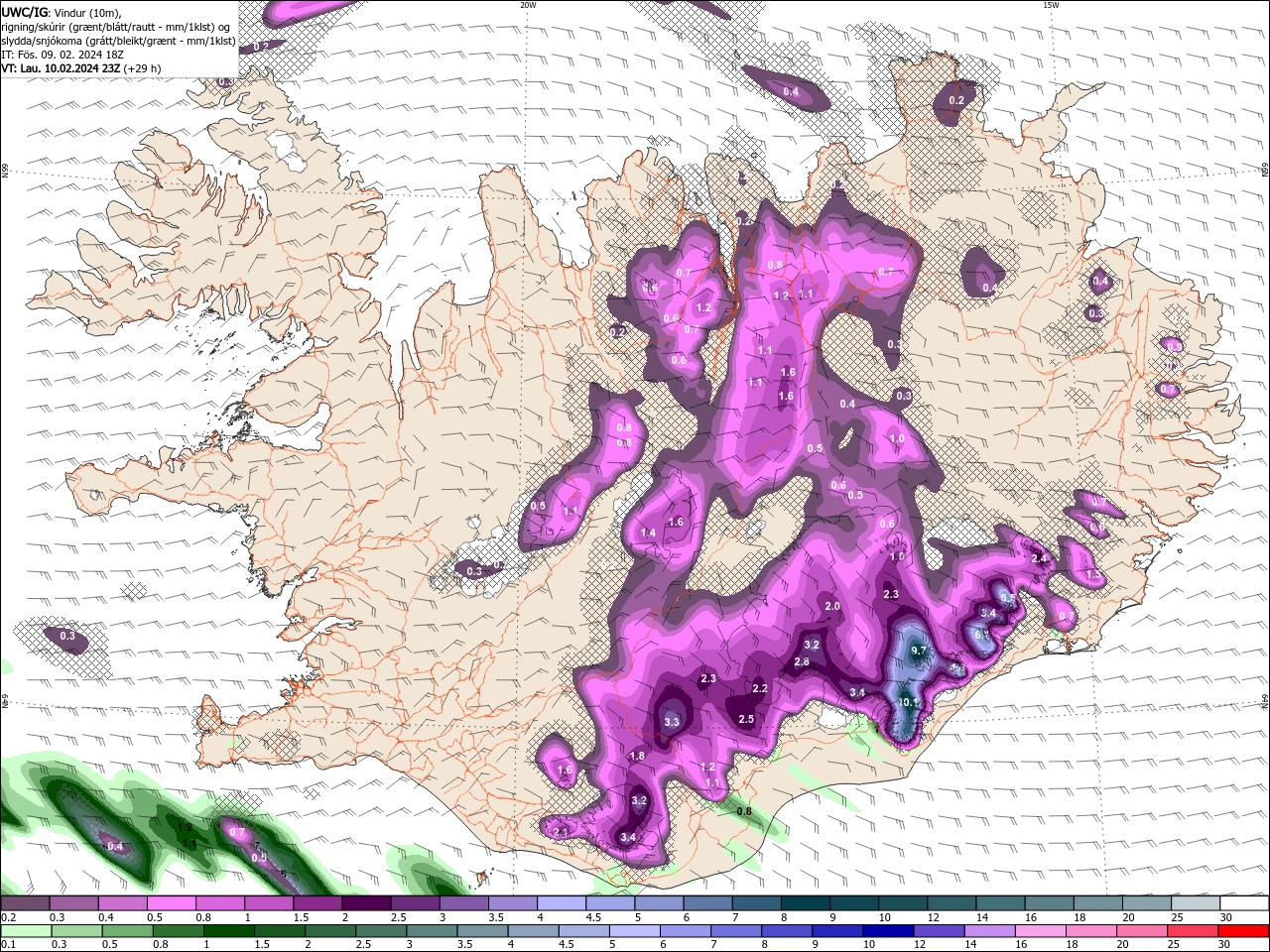This screenshot has width=1270, height=952.
Task: Click the '15W' longitude label at top
Action: click(x=1051, y=5)
